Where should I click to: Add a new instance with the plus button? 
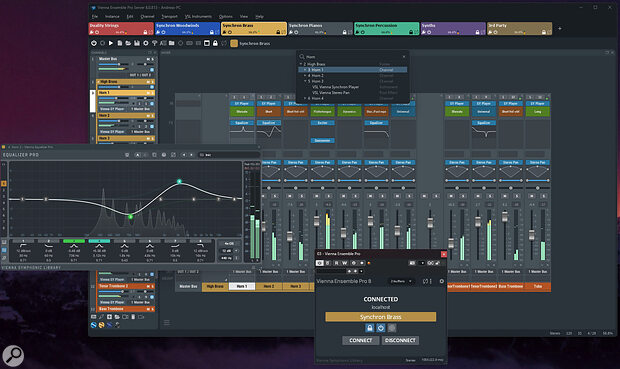coord(560,28)
